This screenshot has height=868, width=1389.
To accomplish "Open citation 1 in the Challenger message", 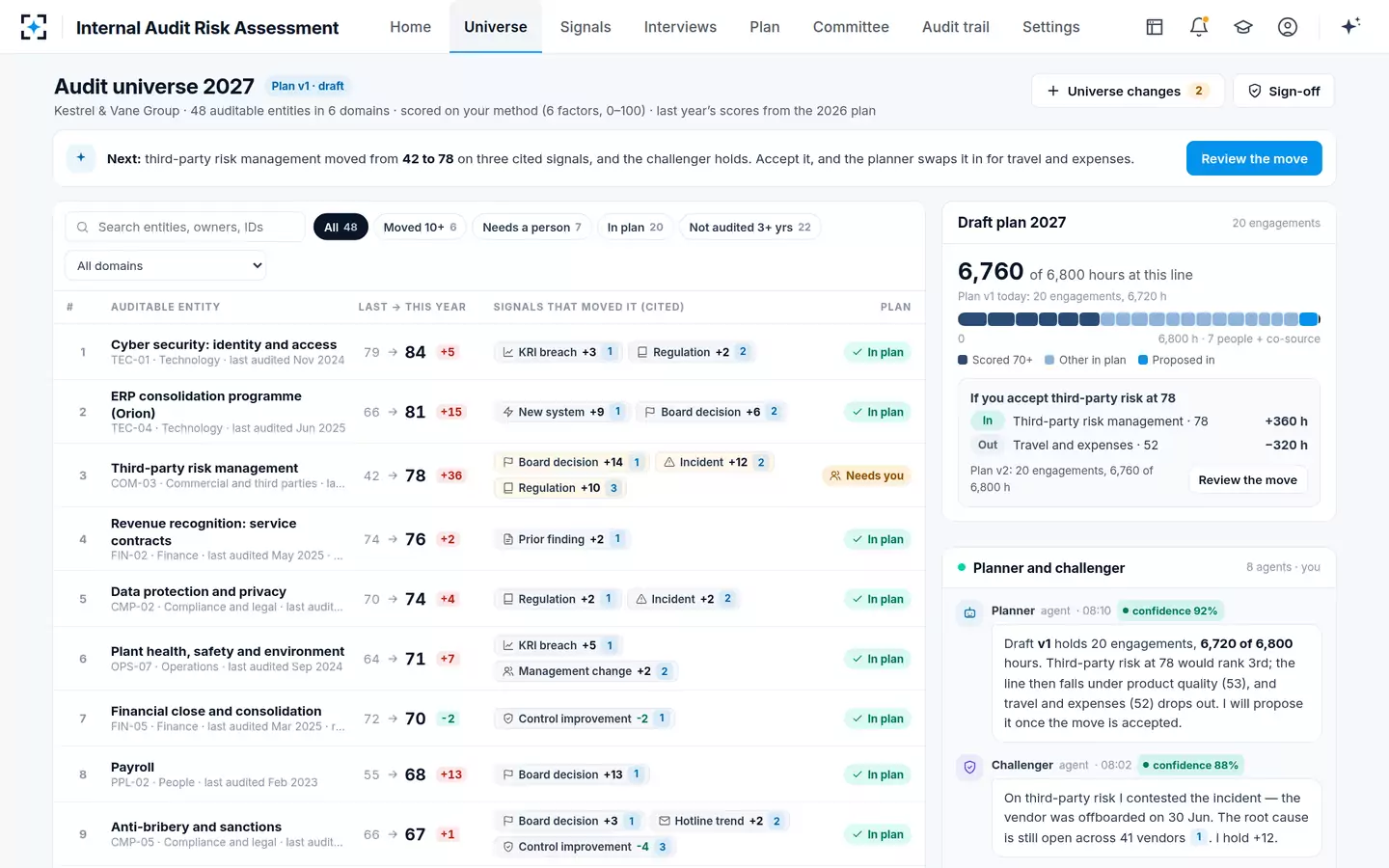I will coord(1199,837).
